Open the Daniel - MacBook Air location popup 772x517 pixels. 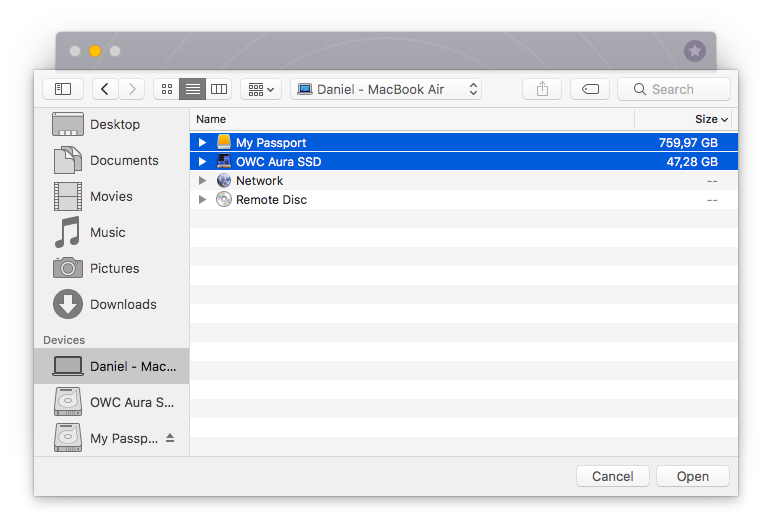pos(386,89)
